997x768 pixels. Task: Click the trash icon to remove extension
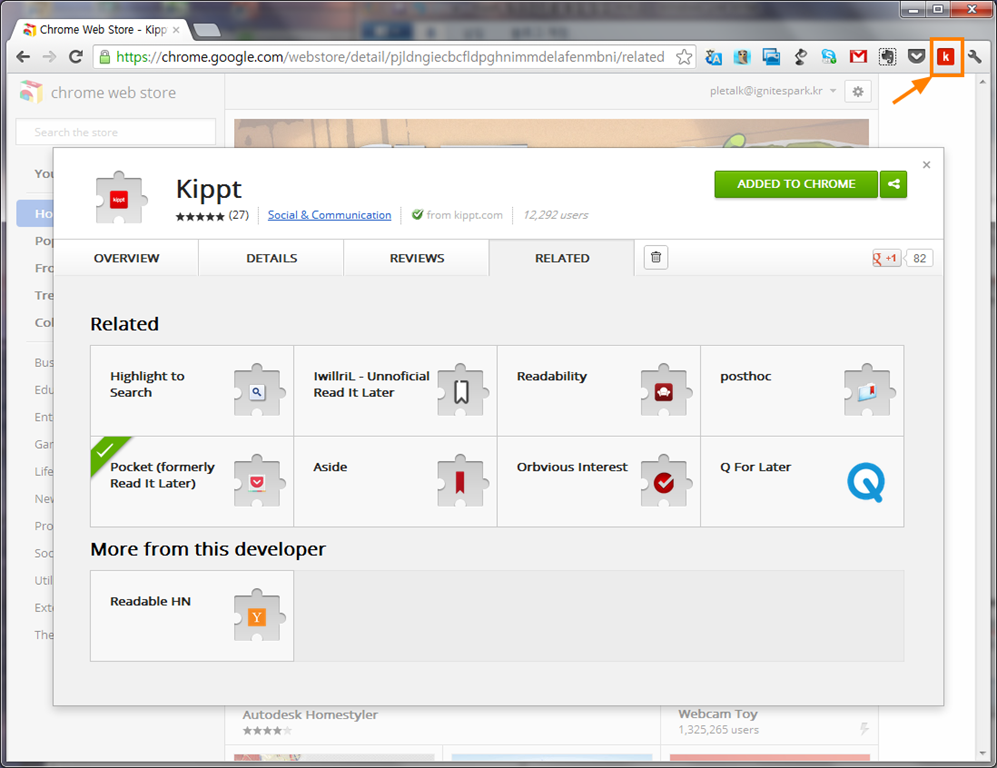[656, 258]
